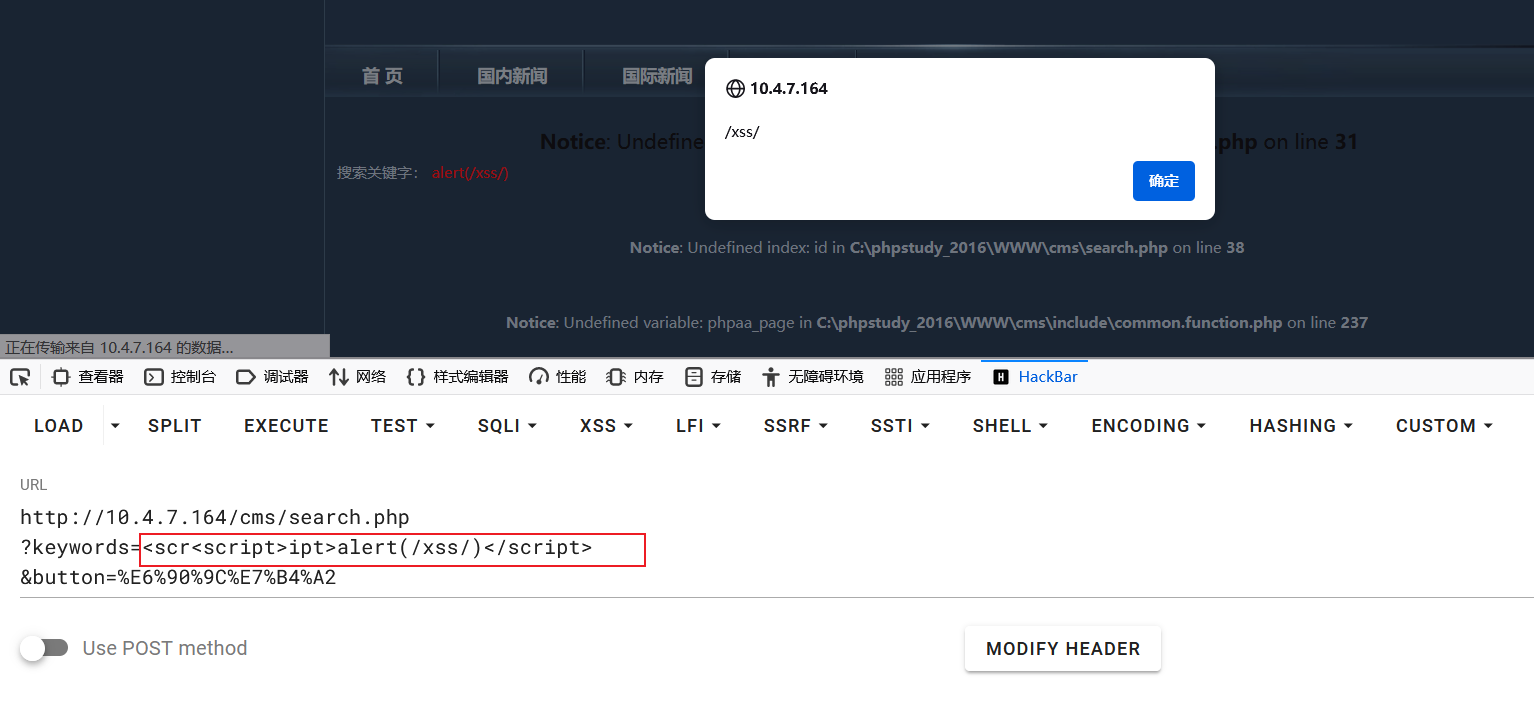Click the globe icon in alert dialog
The height and width of the screenshot is (703, 1534).
735,88
